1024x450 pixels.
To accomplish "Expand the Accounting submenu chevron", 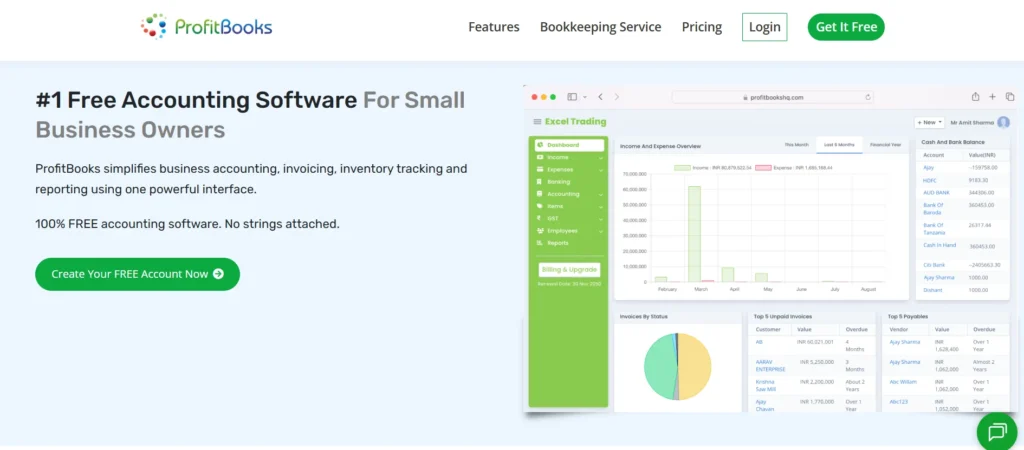I will (x=601, y=194).
